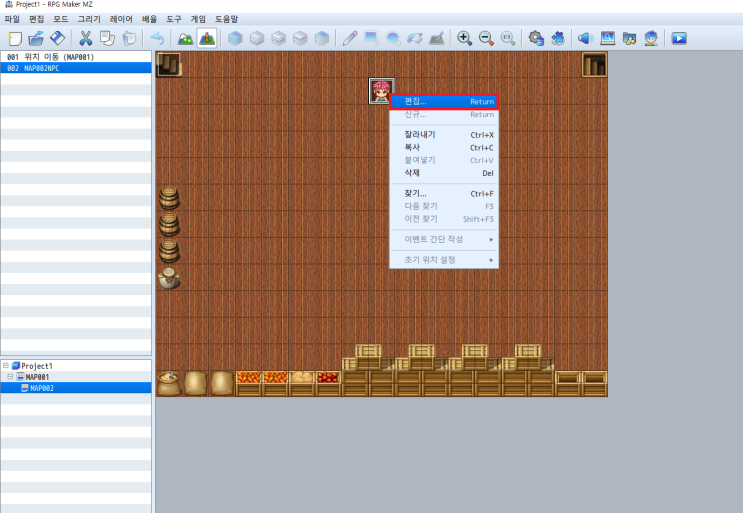Choose 편집... in the context menu

(x=444, y=102)
